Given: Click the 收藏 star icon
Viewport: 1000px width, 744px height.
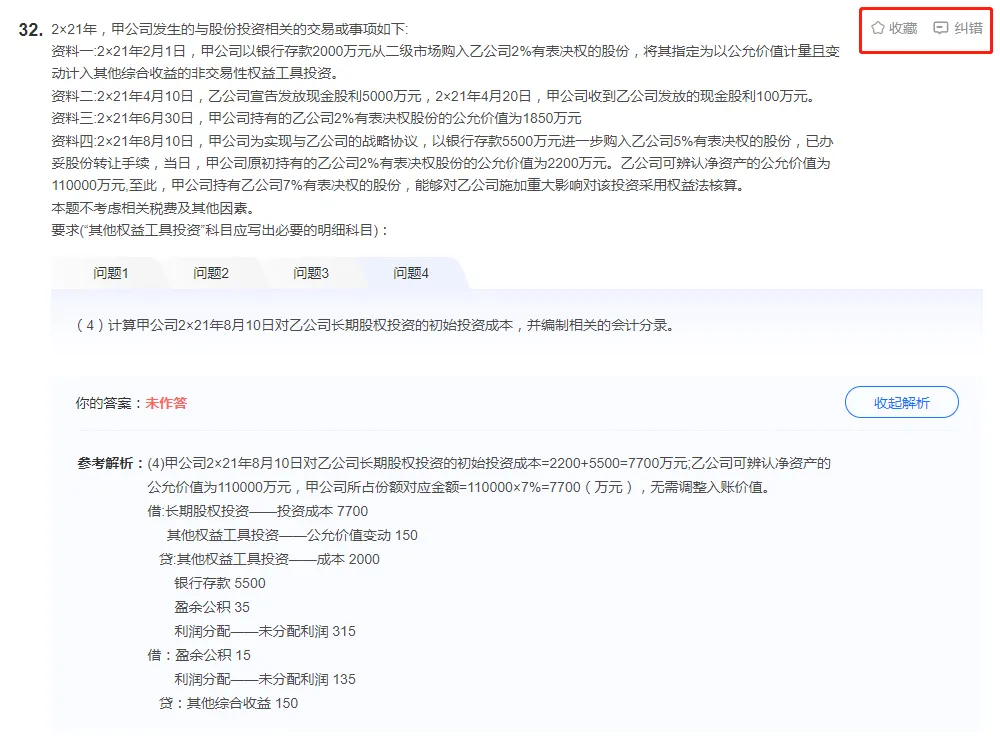Looking at the screenshot, I should pyautogui.click(x=878, y=27).
